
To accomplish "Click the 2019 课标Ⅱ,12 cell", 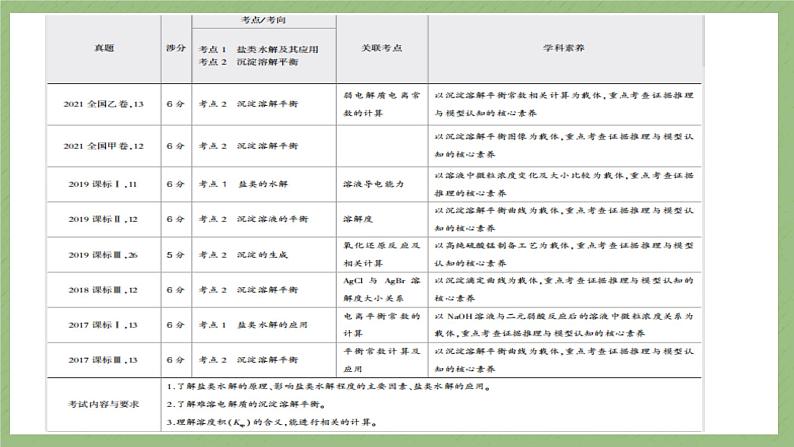I will pos(104,219).
